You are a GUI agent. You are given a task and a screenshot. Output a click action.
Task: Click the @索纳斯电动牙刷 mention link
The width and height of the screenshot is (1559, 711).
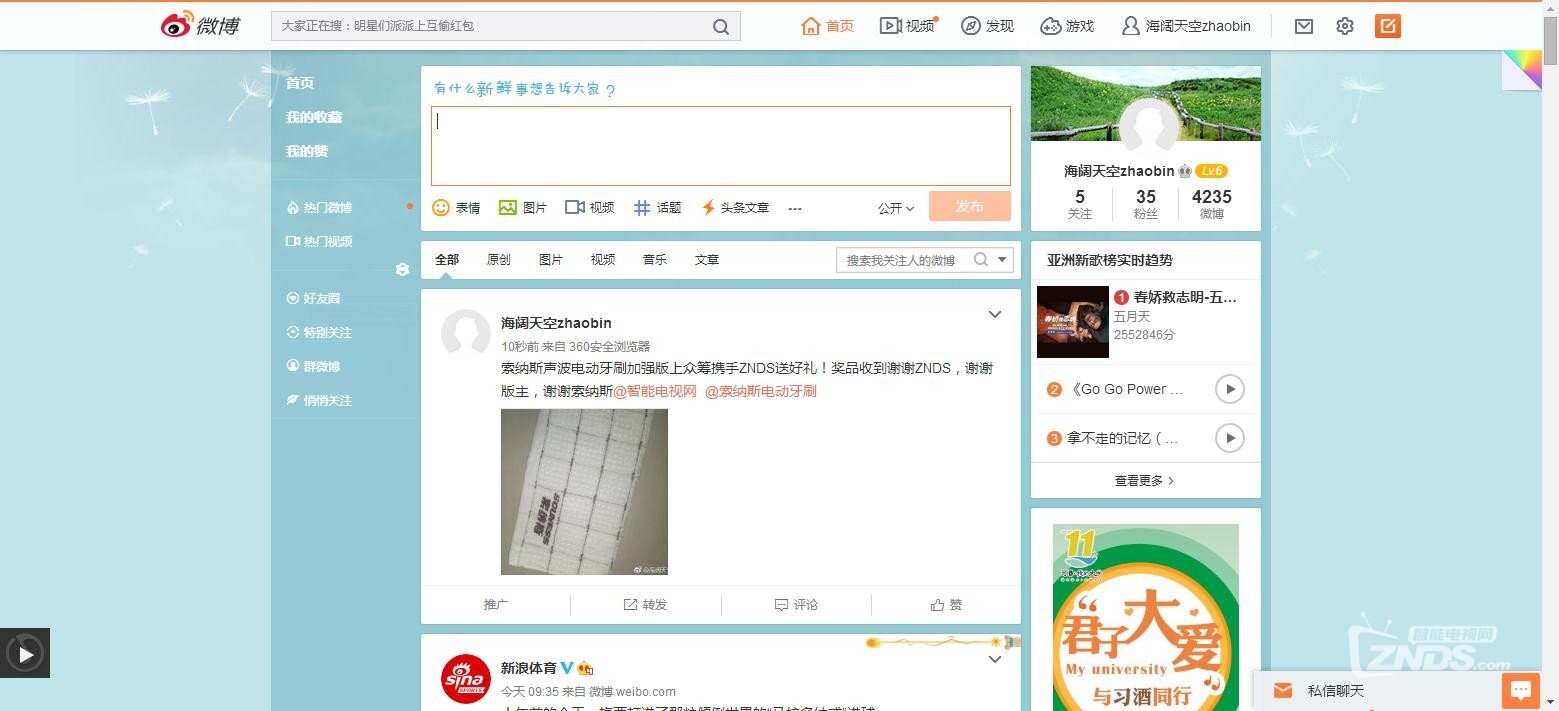761,391
